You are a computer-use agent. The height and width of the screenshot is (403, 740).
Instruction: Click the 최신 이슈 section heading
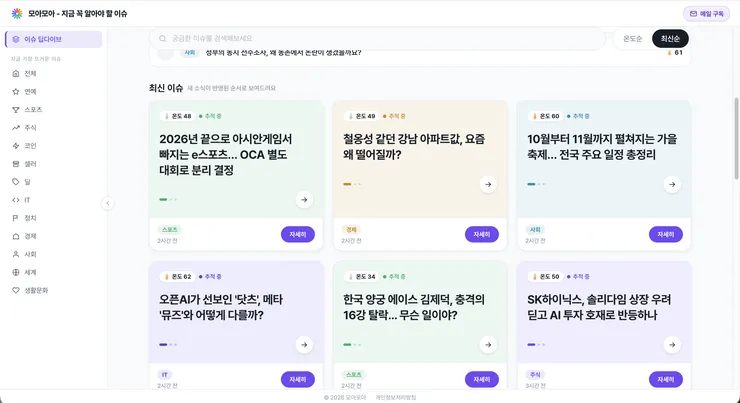point(166,88)
